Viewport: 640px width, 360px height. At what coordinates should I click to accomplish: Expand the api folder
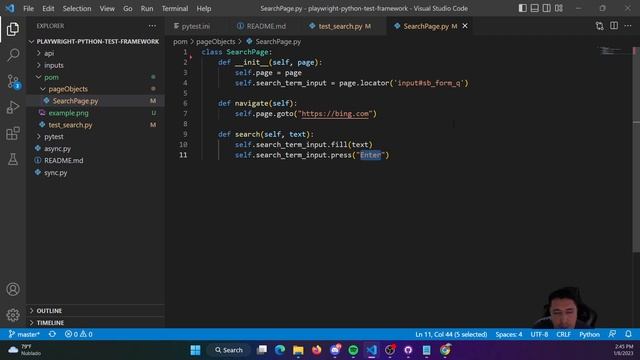click(x=95, y=53)
